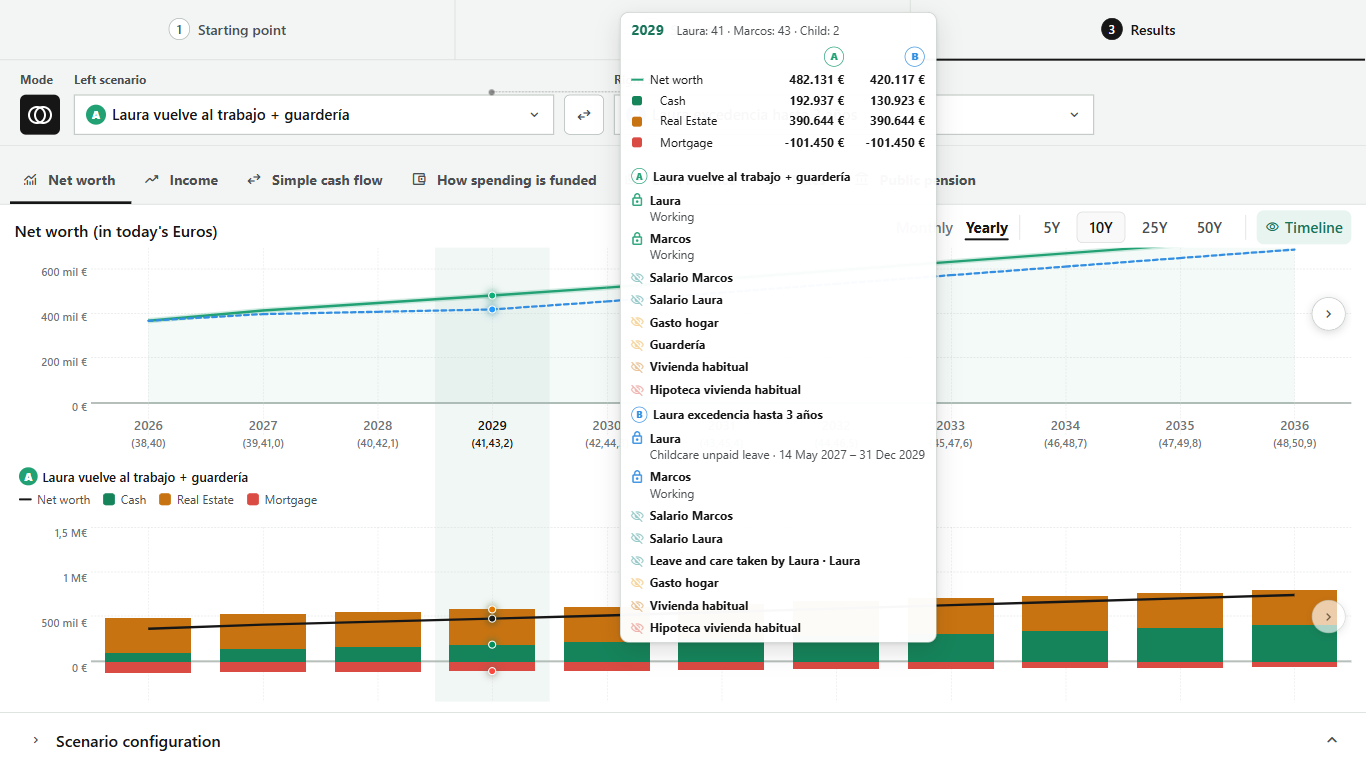Screen dimensions: 1366x768
Task: Click the blue scenario B data point at 2029
Action: click(x=492, y=309)
